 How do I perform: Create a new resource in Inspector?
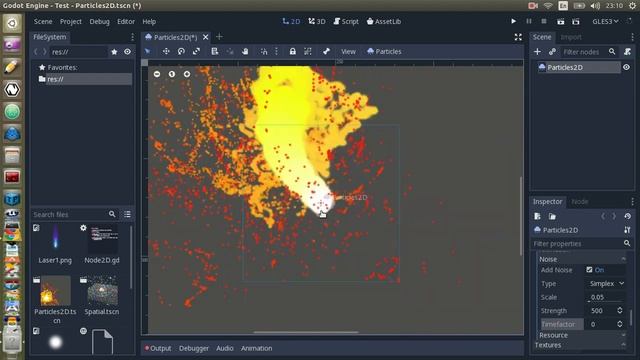pos(537,216)
